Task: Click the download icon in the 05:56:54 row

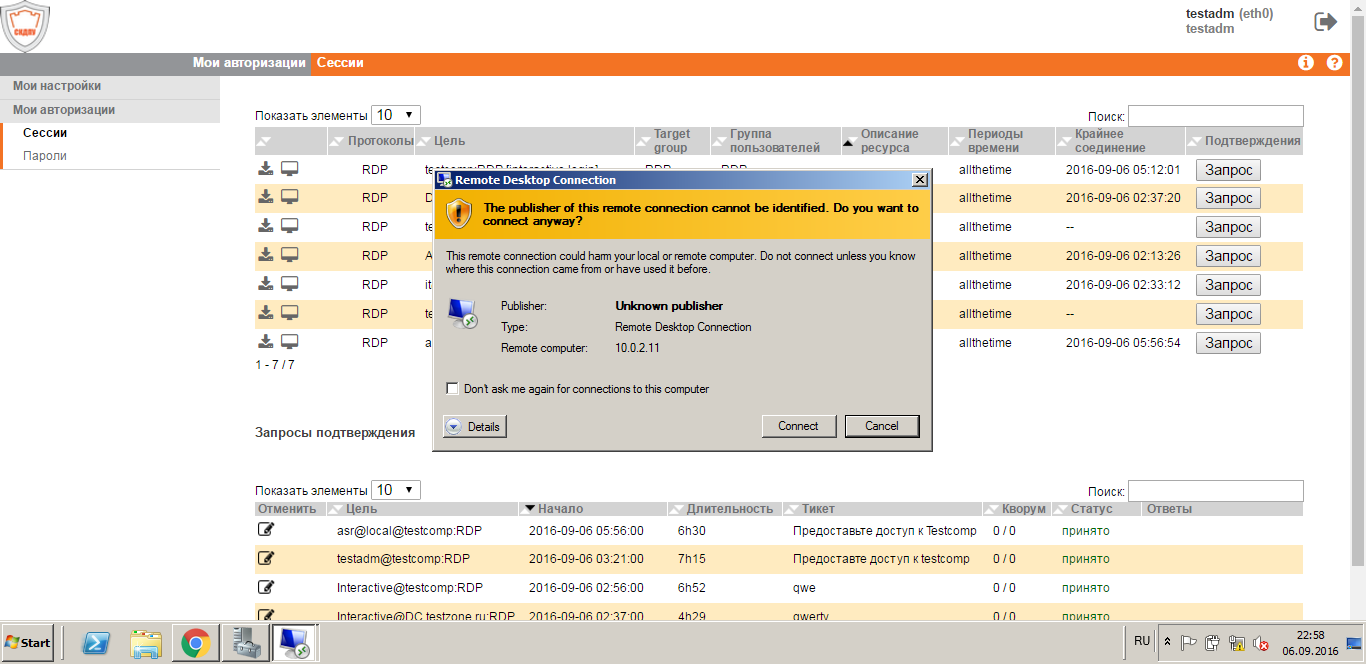Action: [266, 342]
